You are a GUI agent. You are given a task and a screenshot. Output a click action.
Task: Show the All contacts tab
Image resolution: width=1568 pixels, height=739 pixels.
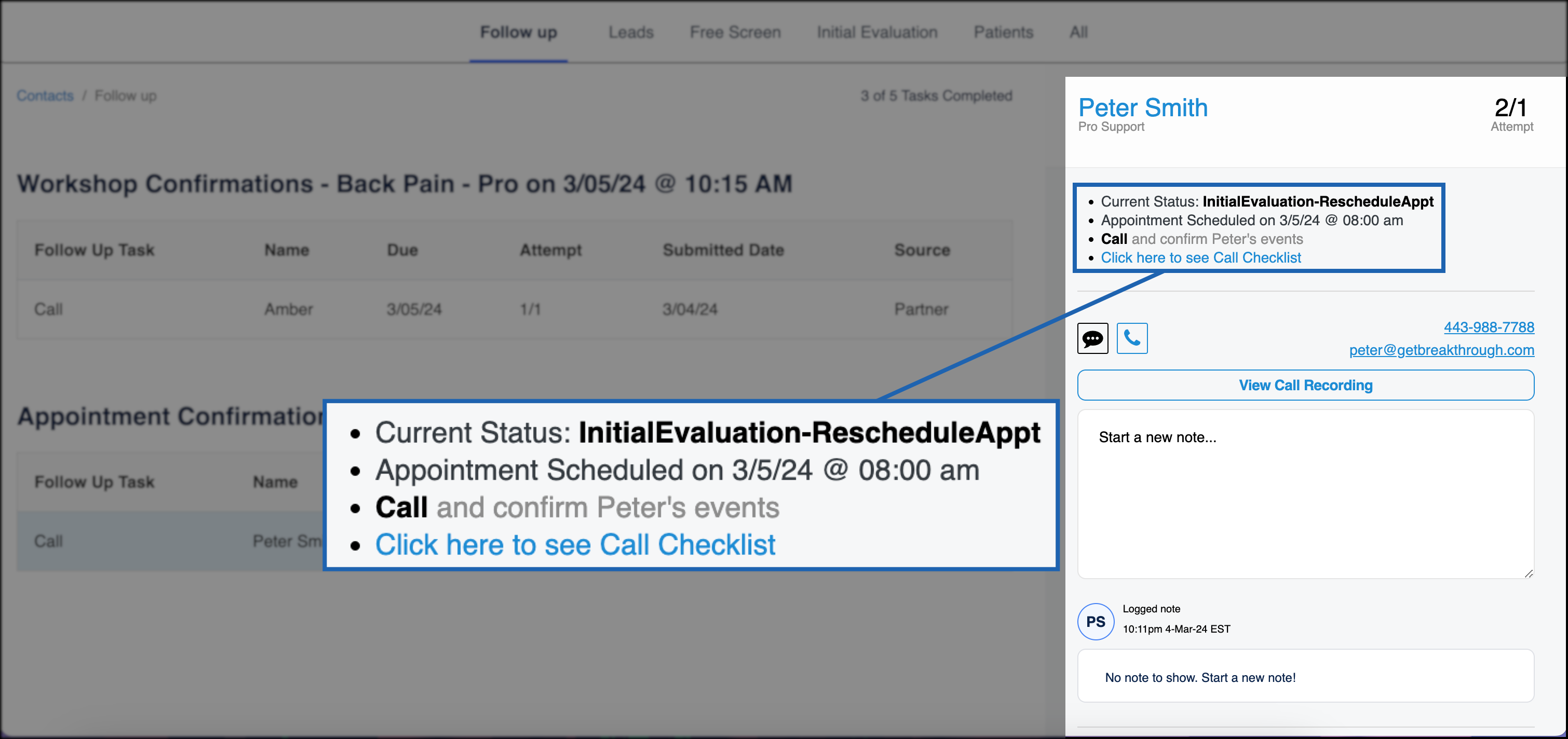(1078, 32)
